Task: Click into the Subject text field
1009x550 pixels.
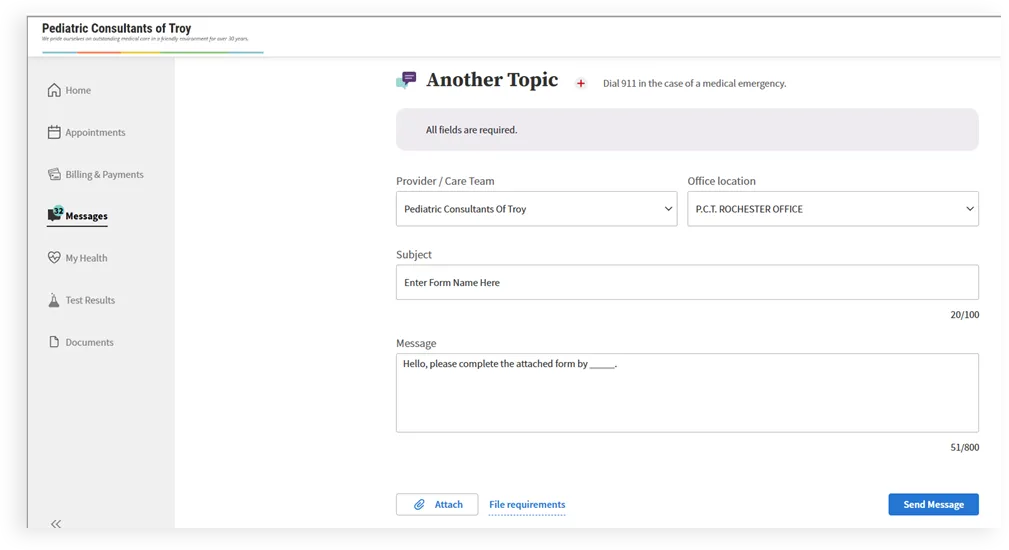Action: click(x=687, y=282)
